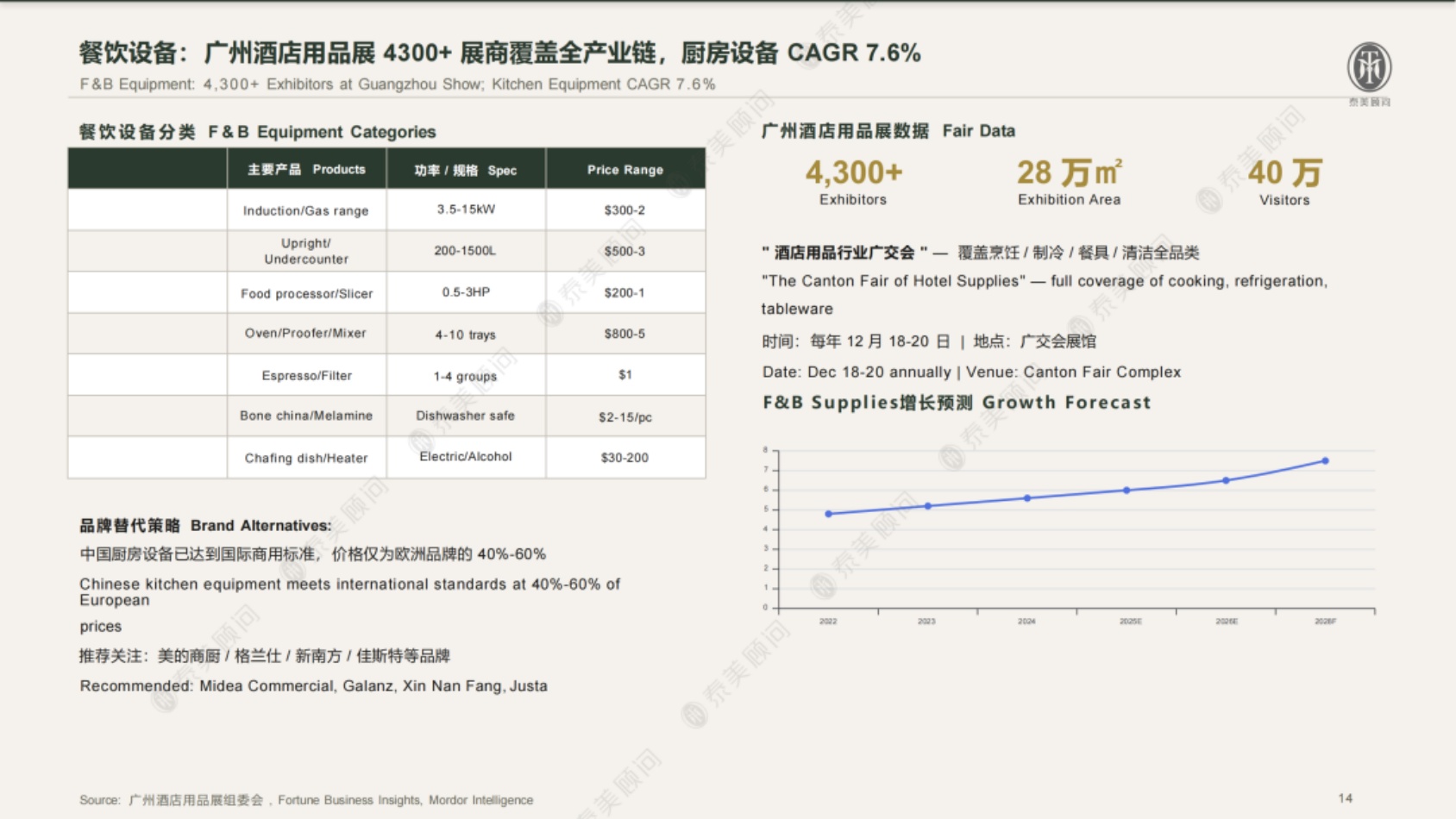Click the '主要产品 Products' column header
Image resolution: width=1456 pixels, height=819 pixels.
[x=306, y=169]
